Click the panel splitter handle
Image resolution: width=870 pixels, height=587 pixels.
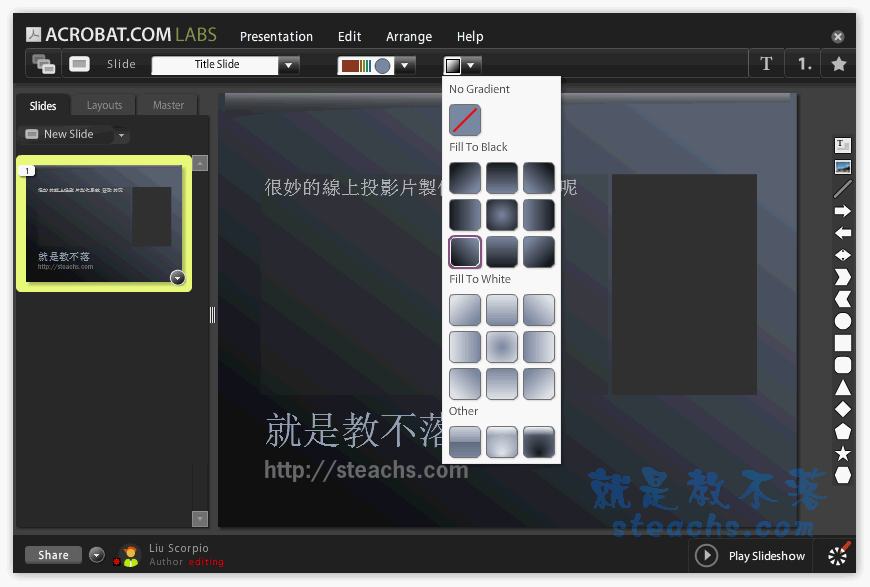213,315
